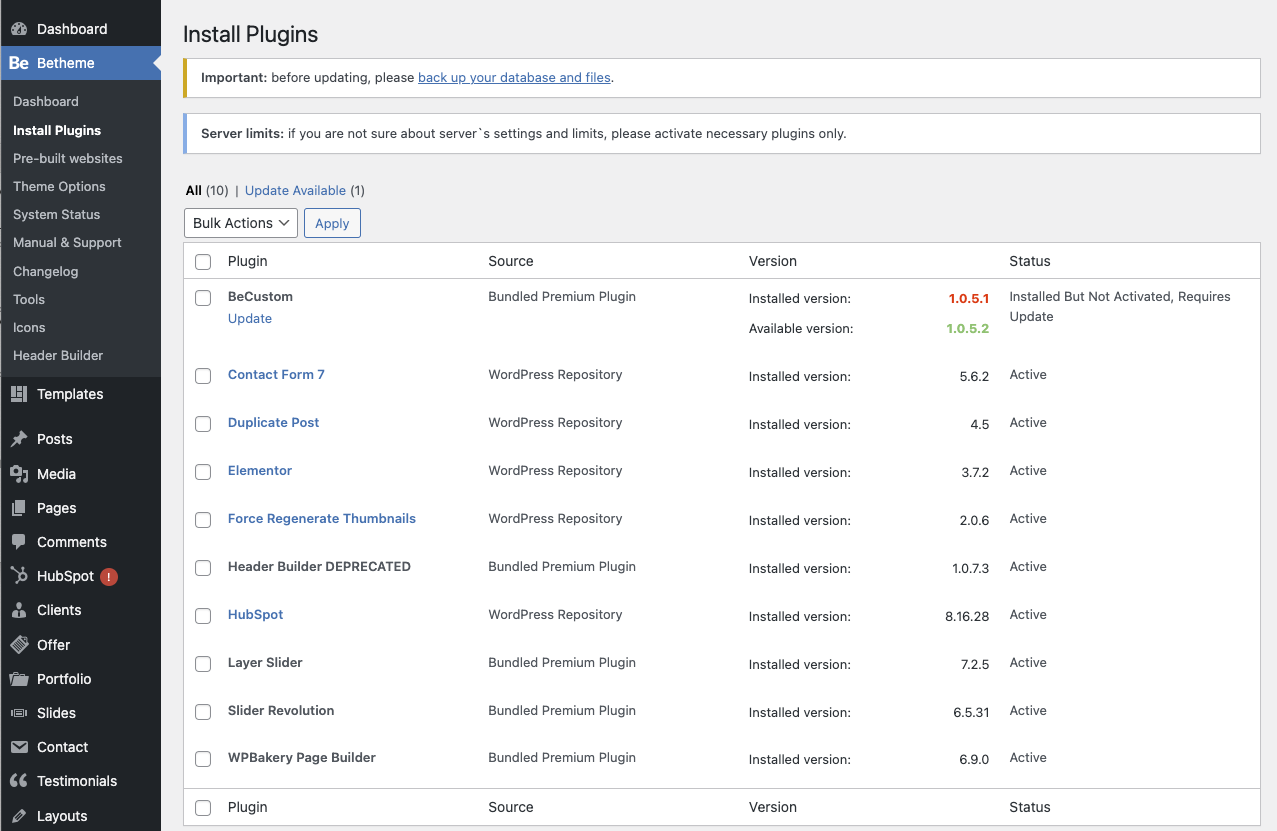Check the WPBakery Page Builder checkbox

point(203,759)
